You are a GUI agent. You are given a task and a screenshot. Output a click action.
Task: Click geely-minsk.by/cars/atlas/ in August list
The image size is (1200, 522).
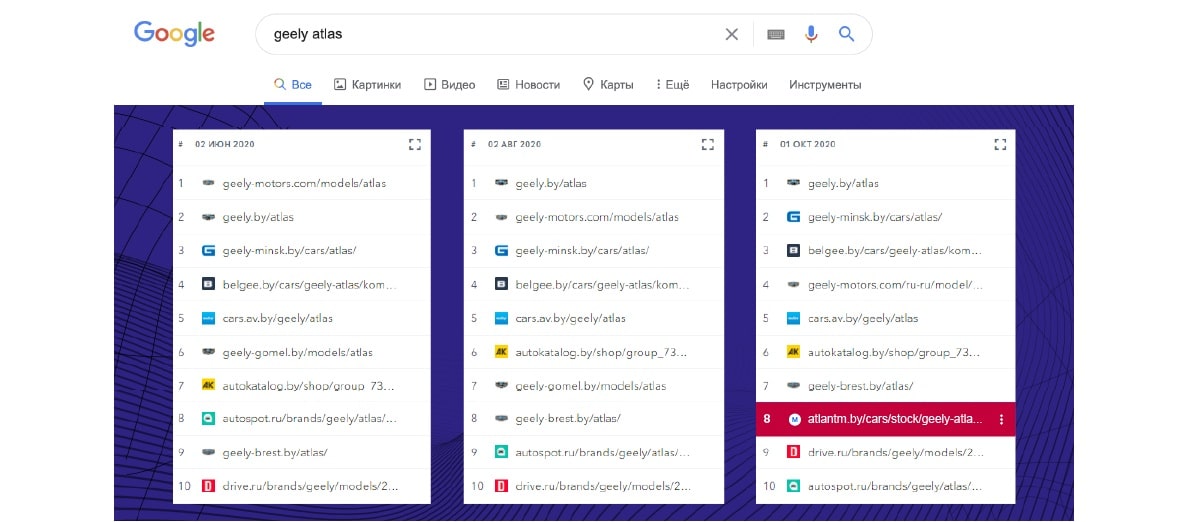point(582,251)
